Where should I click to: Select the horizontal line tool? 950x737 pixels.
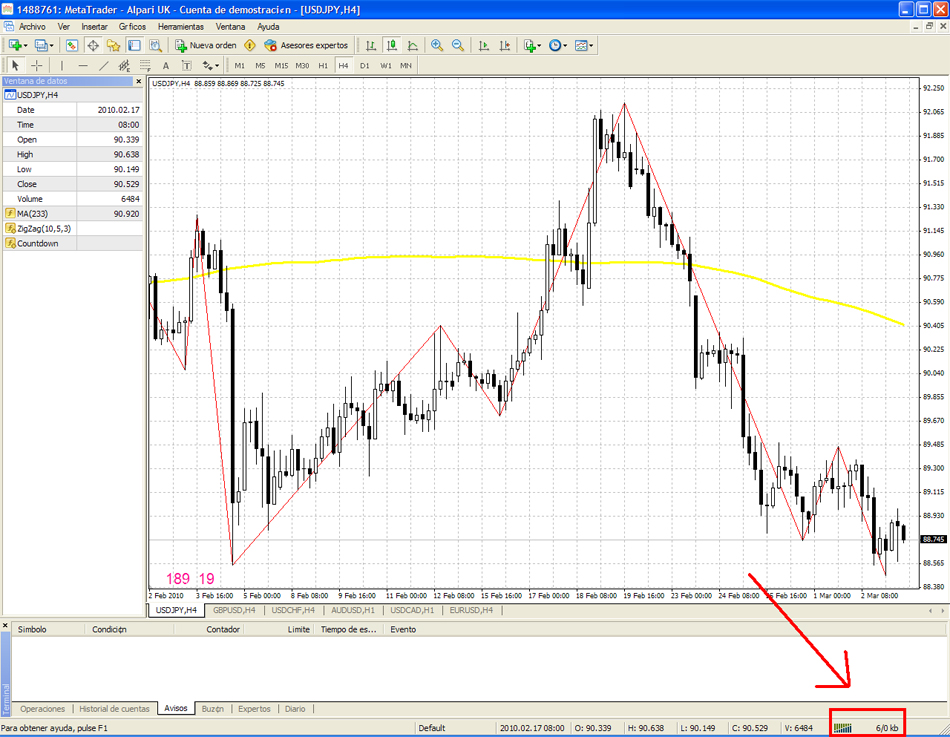[x=83, y=65]
